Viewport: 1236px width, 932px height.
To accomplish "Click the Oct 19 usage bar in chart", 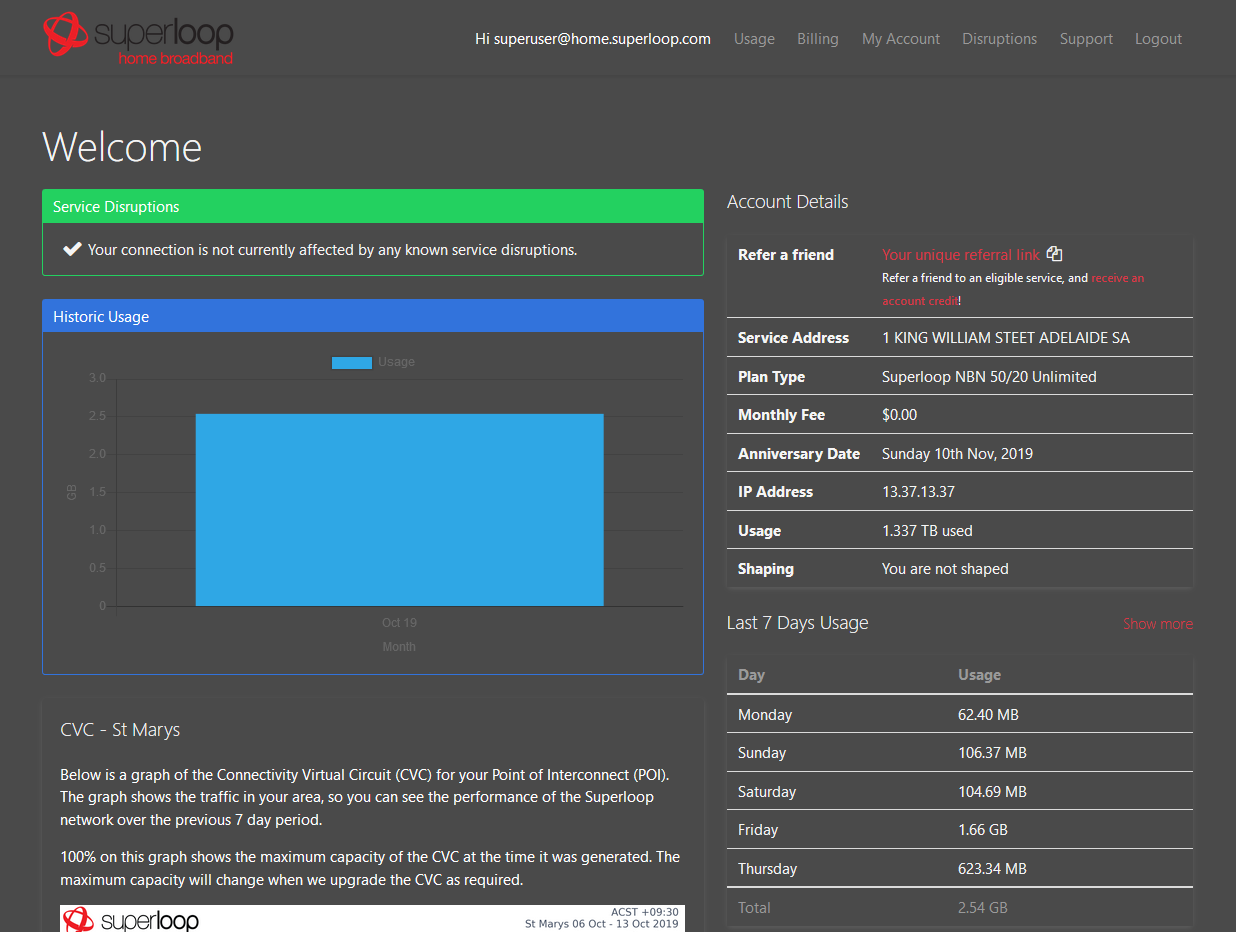I will tap(399, 510).
